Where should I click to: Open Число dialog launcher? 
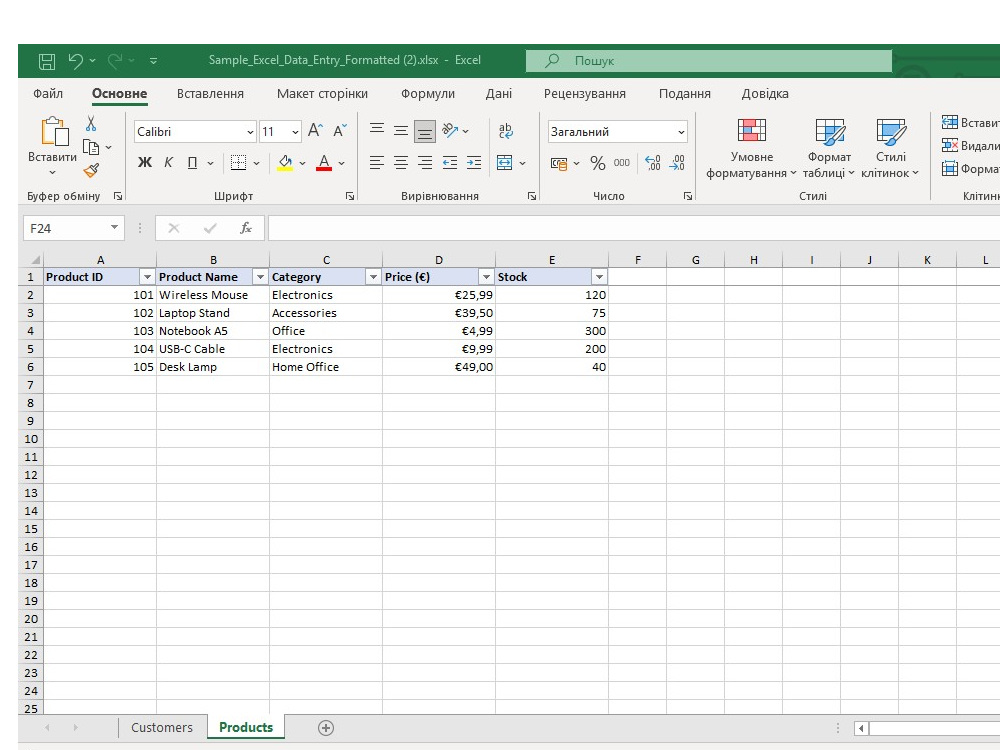tap(688, 196)
